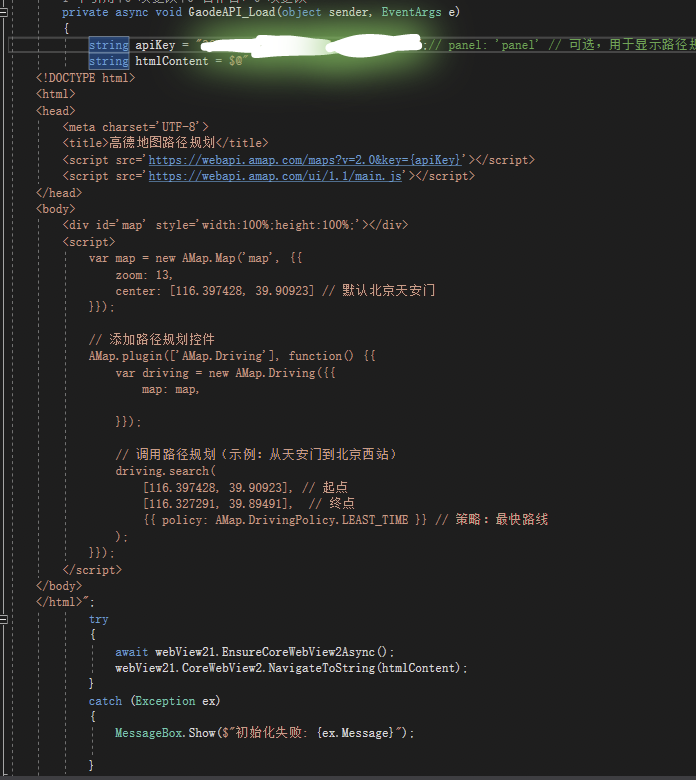This screenshot has width=696, height=780.
Task: Click the opening <head> tag
Action: point(55,110)
